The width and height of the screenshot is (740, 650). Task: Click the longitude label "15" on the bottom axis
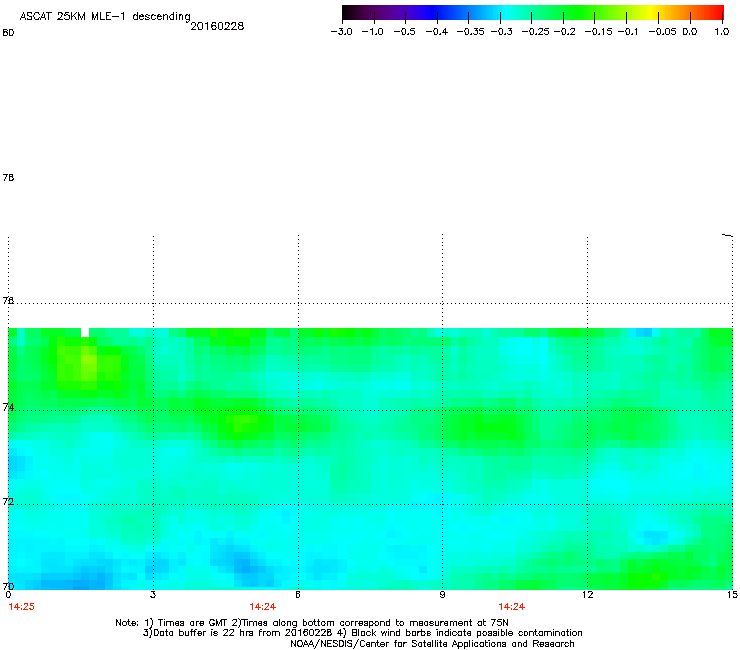732,595
